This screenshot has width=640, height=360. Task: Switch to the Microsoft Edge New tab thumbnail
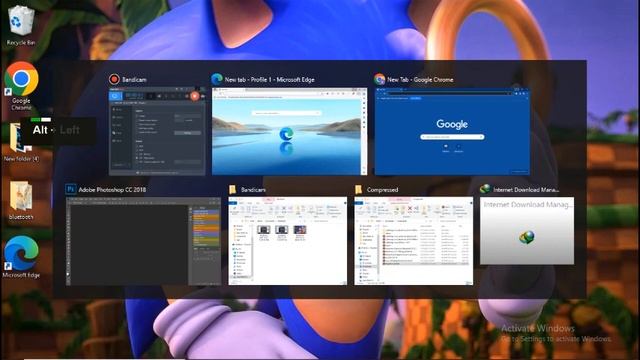[x=289, y=131]
